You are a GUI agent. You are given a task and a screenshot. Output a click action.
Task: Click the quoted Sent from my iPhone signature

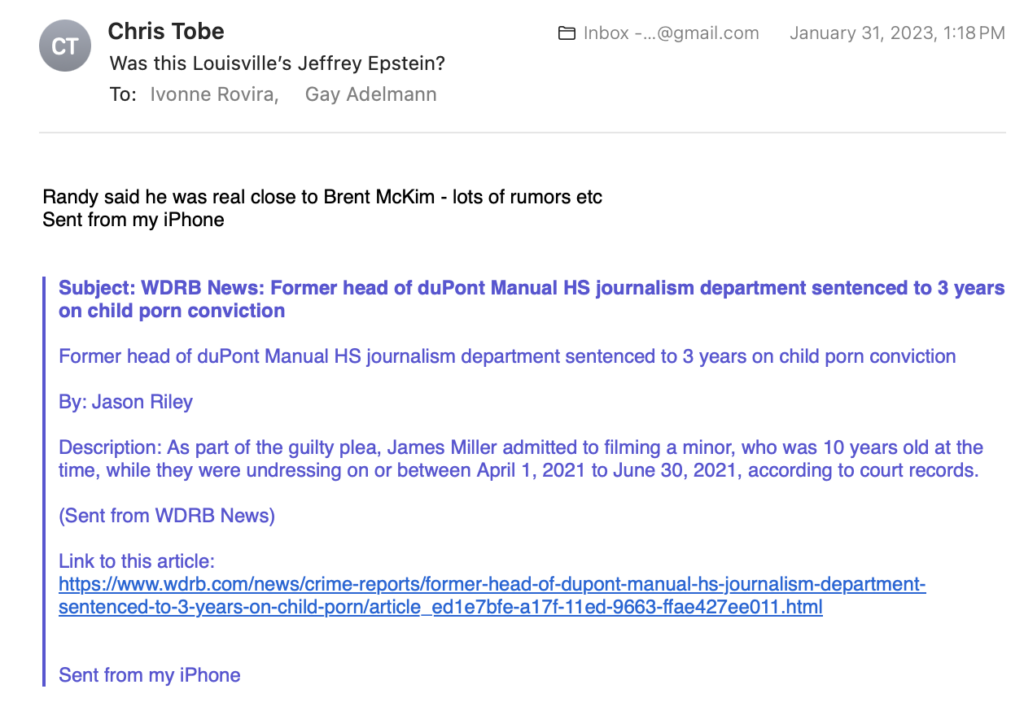150,674
